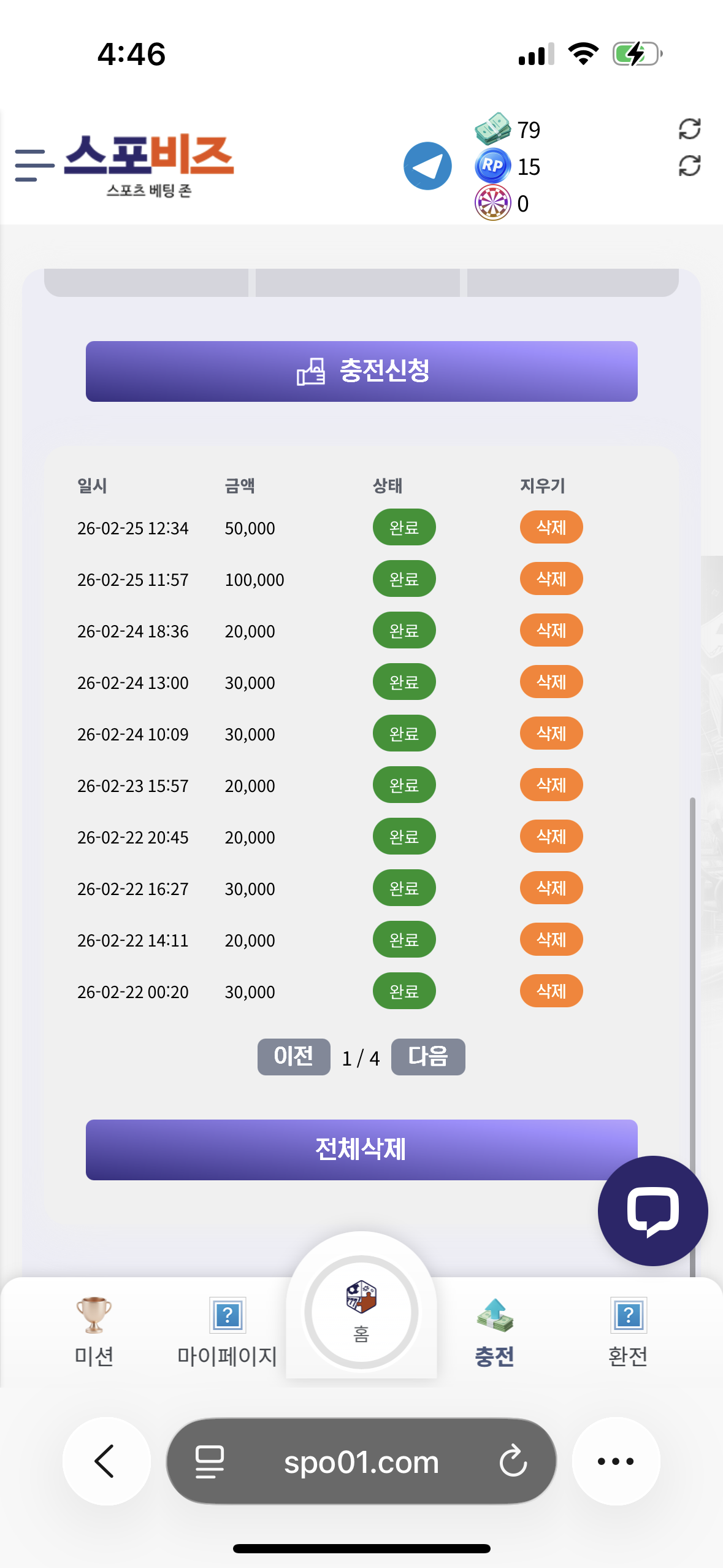Image resolution: width=723 pixels, height=1568 pixels.
Task: Delete the 100,000 deposit entry
Action: click(551, 579)
